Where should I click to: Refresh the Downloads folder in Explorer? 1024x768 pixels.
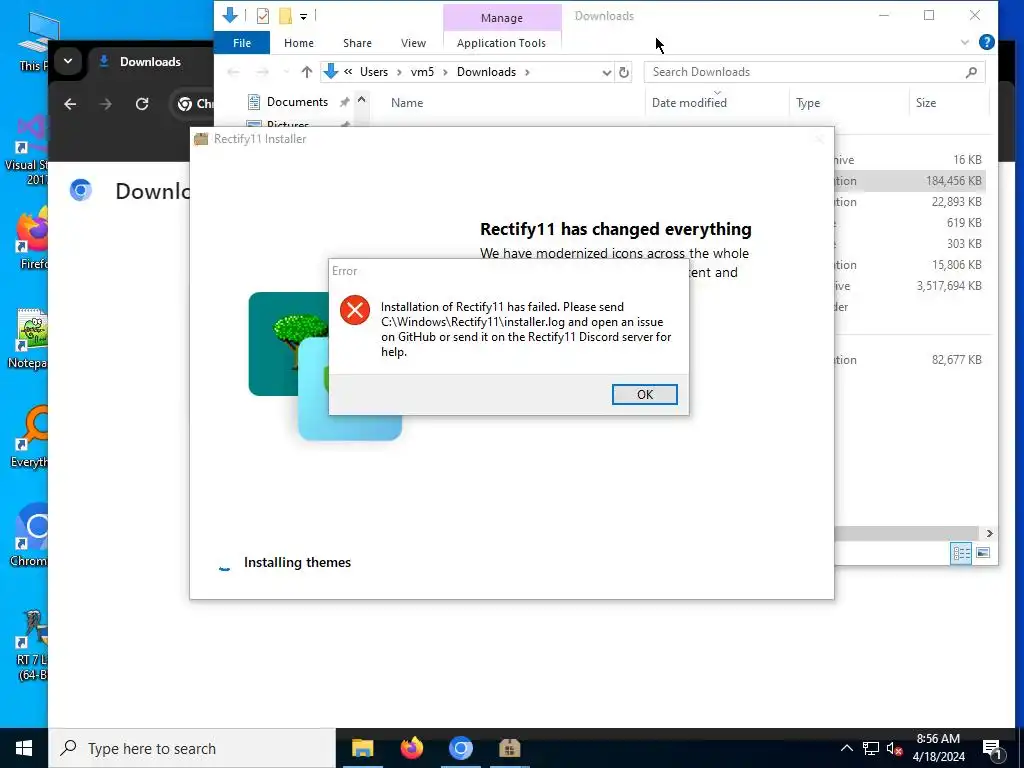(x=624, y=72)
